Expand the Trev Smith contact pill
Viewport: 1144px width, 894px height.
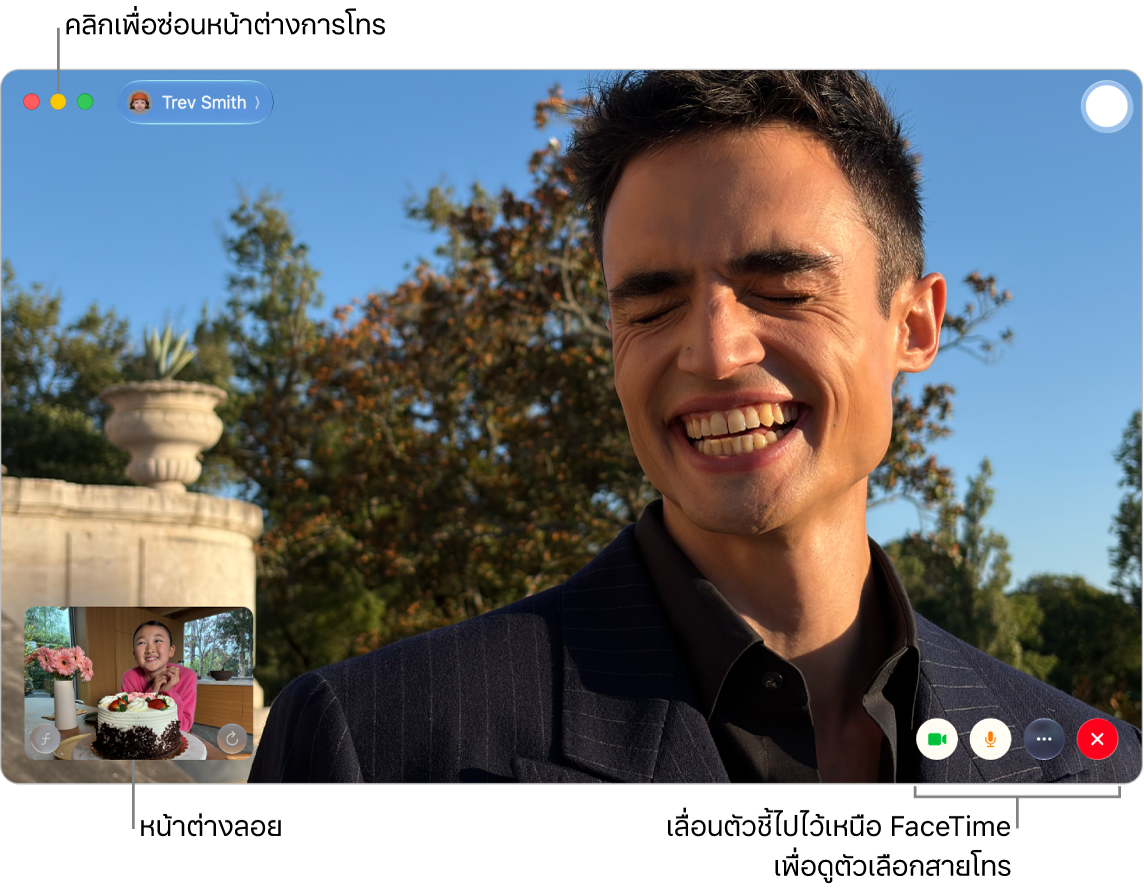(x=196, y=102)
